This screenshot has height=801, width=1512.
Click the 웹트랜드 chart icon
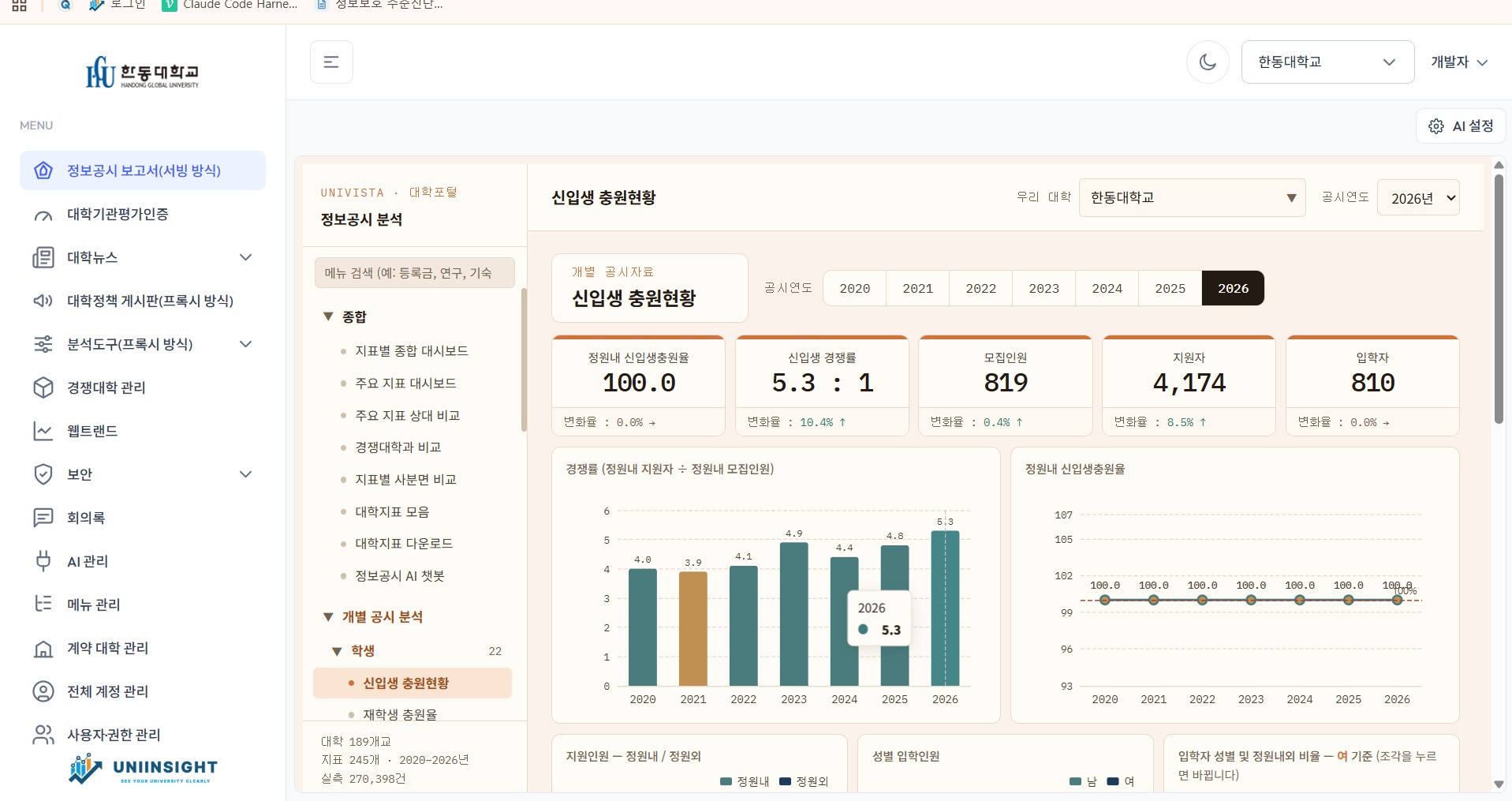pyautogui.click(x=43, y=431)
